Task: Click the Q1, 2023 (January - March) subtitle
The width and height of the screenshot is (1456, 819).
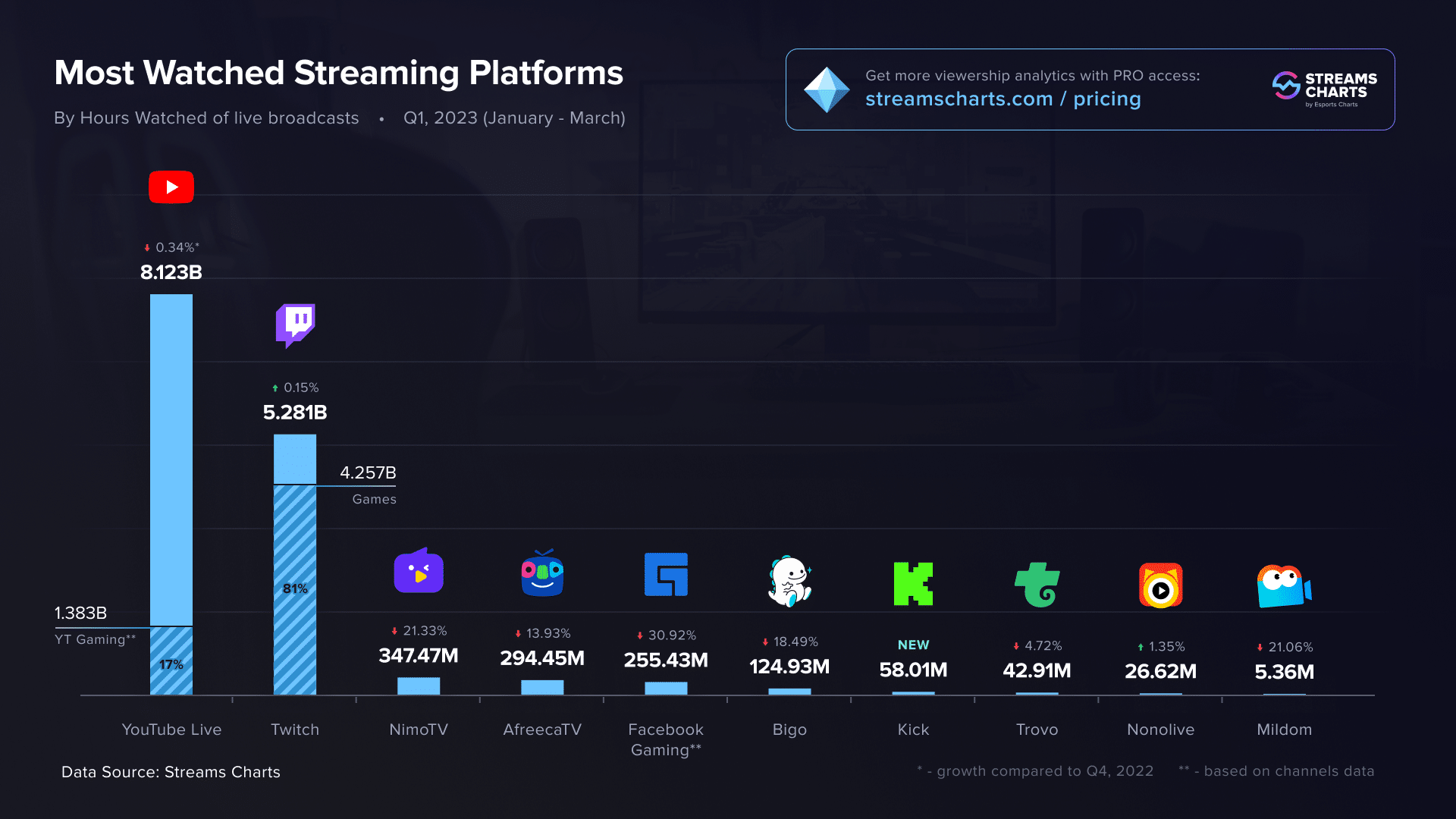Action: tap(514, 118)
